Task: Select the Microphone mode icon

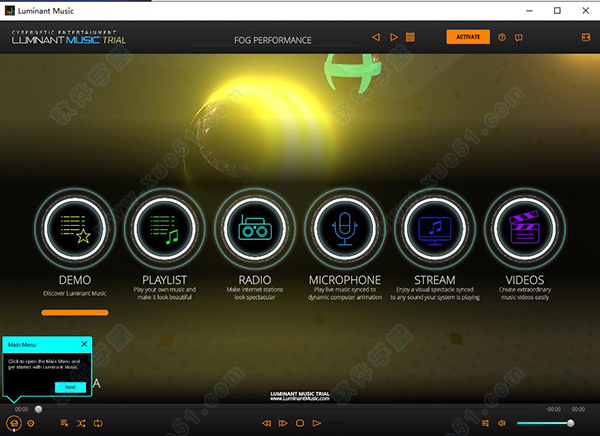Action: (x=345, y=229)
